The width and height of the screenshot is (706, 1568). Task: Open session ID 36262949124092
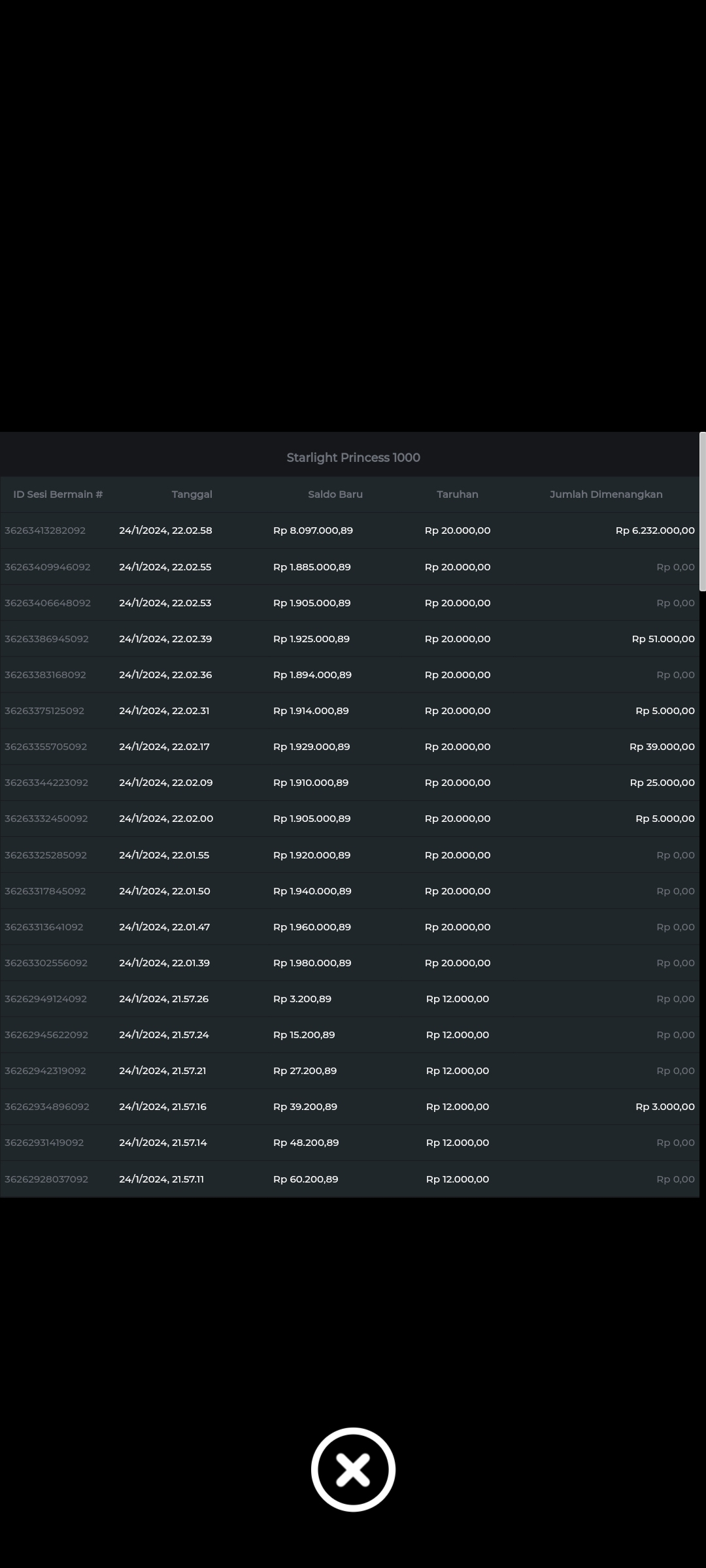(x=46, y=999)
